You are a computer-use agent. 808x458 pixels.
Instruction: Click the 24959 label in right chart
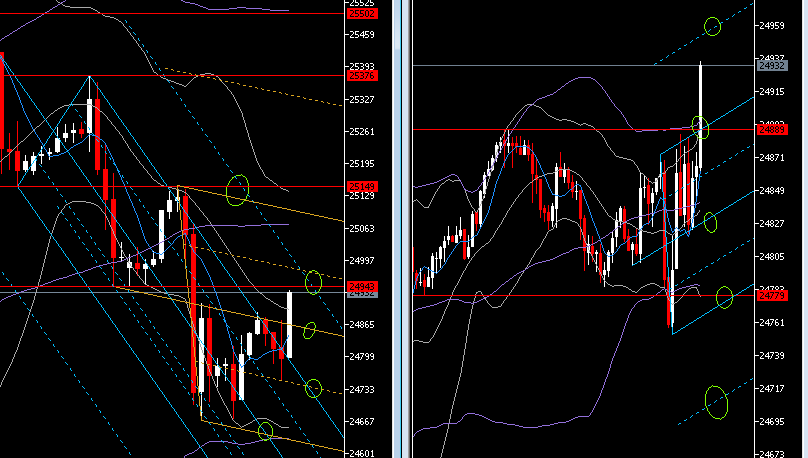point(772,26)
